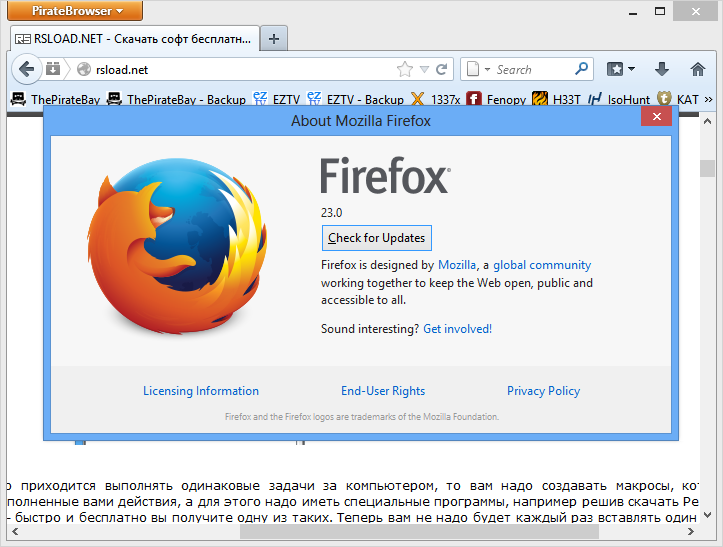This screenshot has height=547, width=723.
Task: Open the address bar history dropdown arrow
Action: (x=425, y=70)
